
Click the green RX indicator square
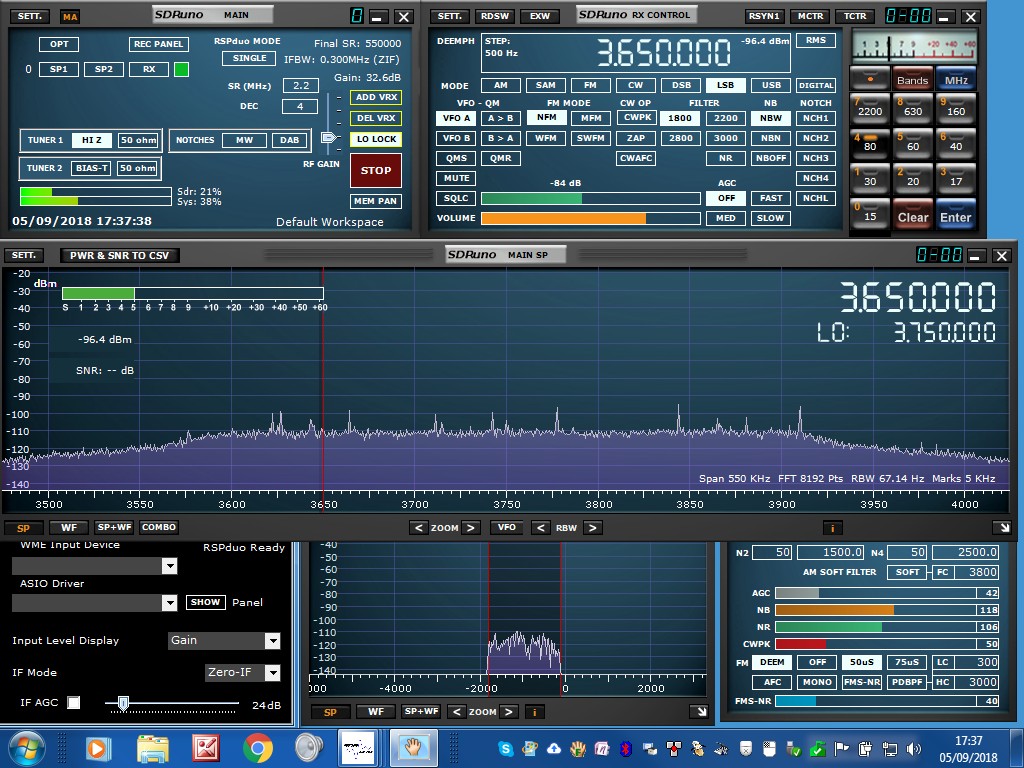pos(182,69)
